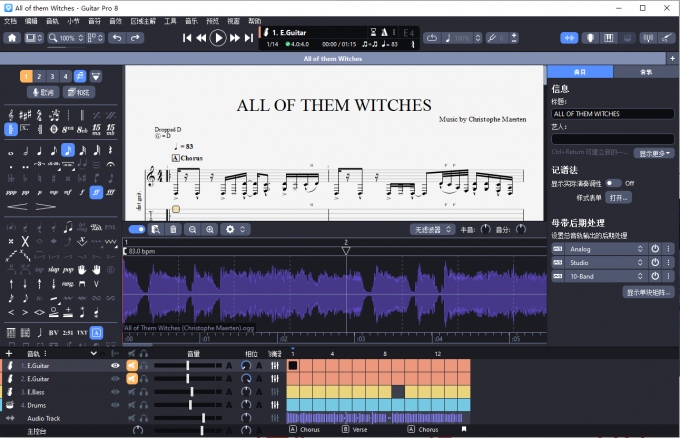680x438 pixels.
Task: Toggle power for the Analog mastering effect
Action: (655, 248)
